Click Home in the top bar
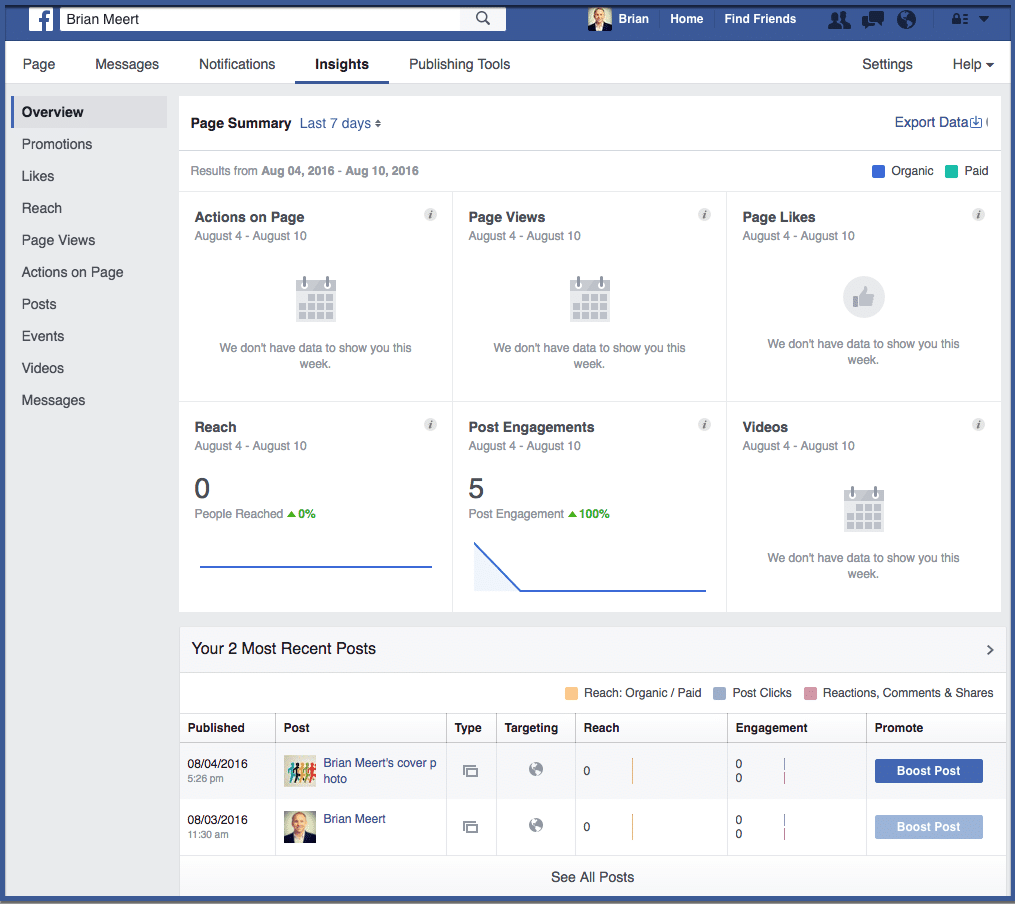This screenshot has height=904, width=1015. 686,19
